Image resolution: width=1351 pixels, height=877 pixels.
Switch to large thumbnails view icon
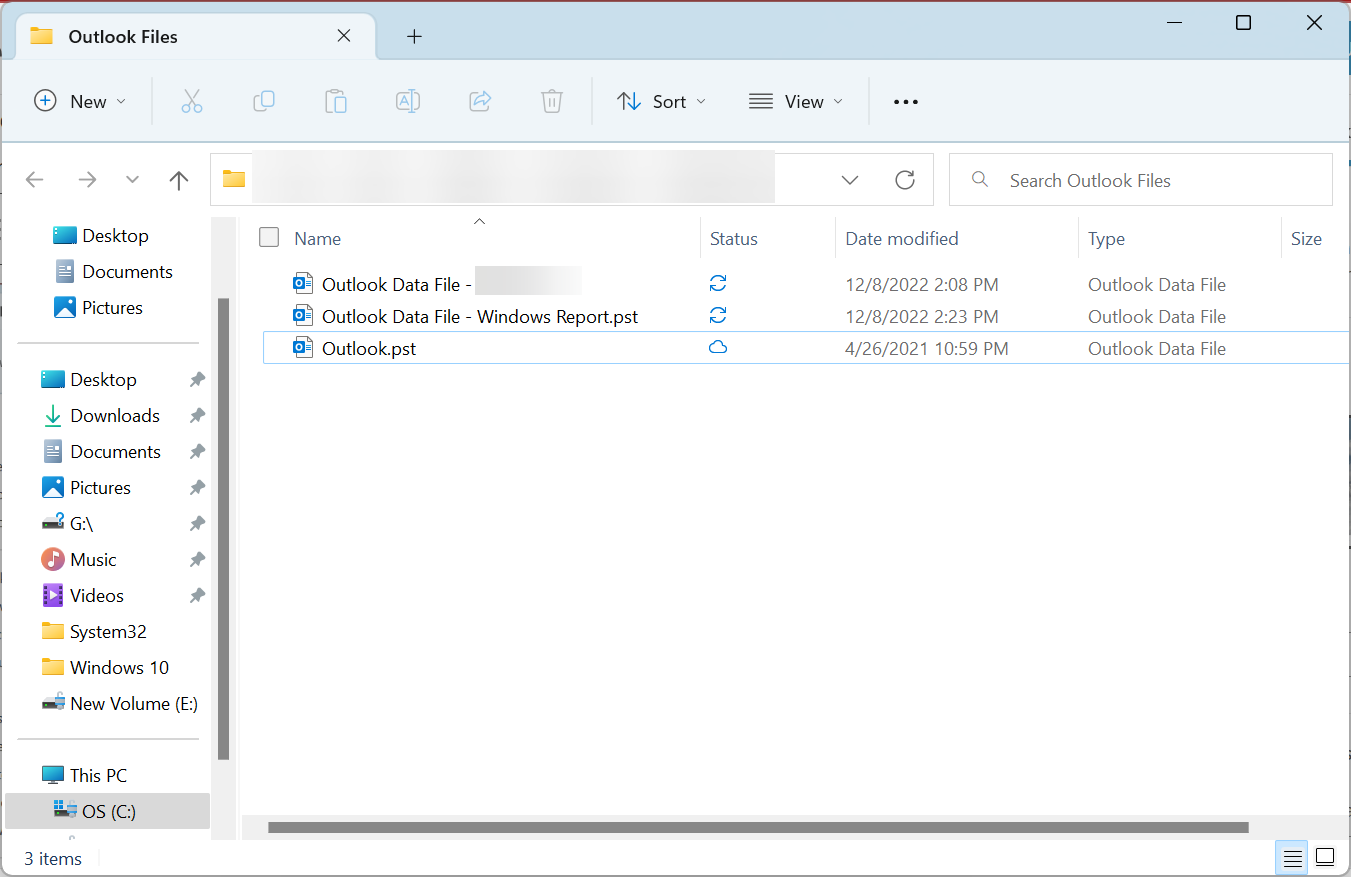pos(1325,858)
